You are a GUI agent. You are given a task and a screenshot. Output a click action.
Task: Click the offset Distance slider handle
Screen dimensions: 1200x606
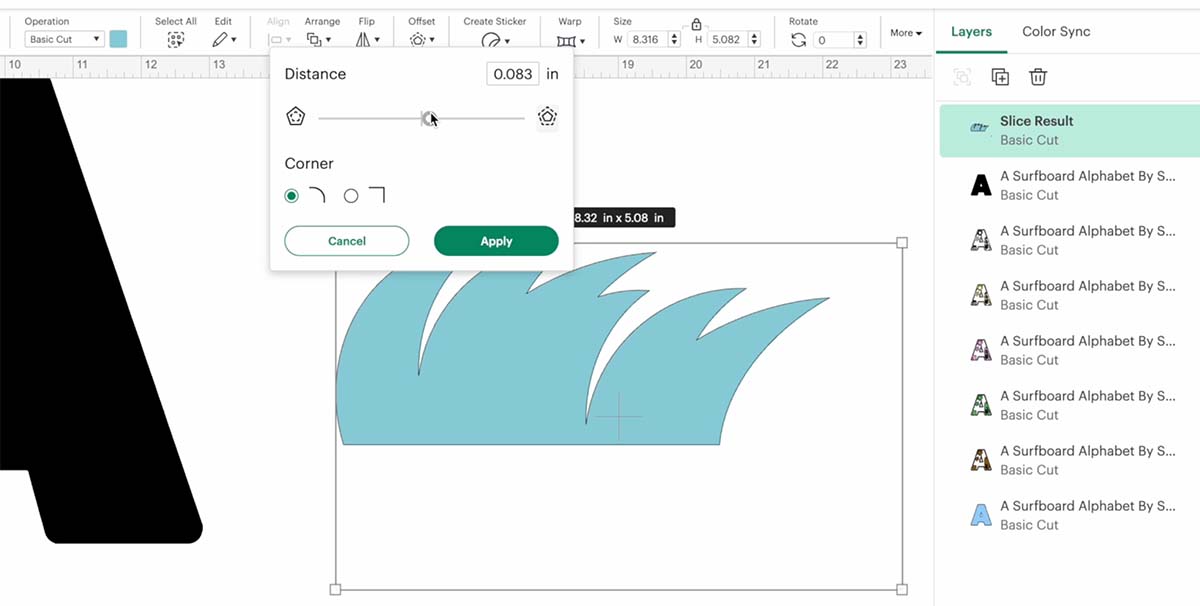[x=429, y=118]
